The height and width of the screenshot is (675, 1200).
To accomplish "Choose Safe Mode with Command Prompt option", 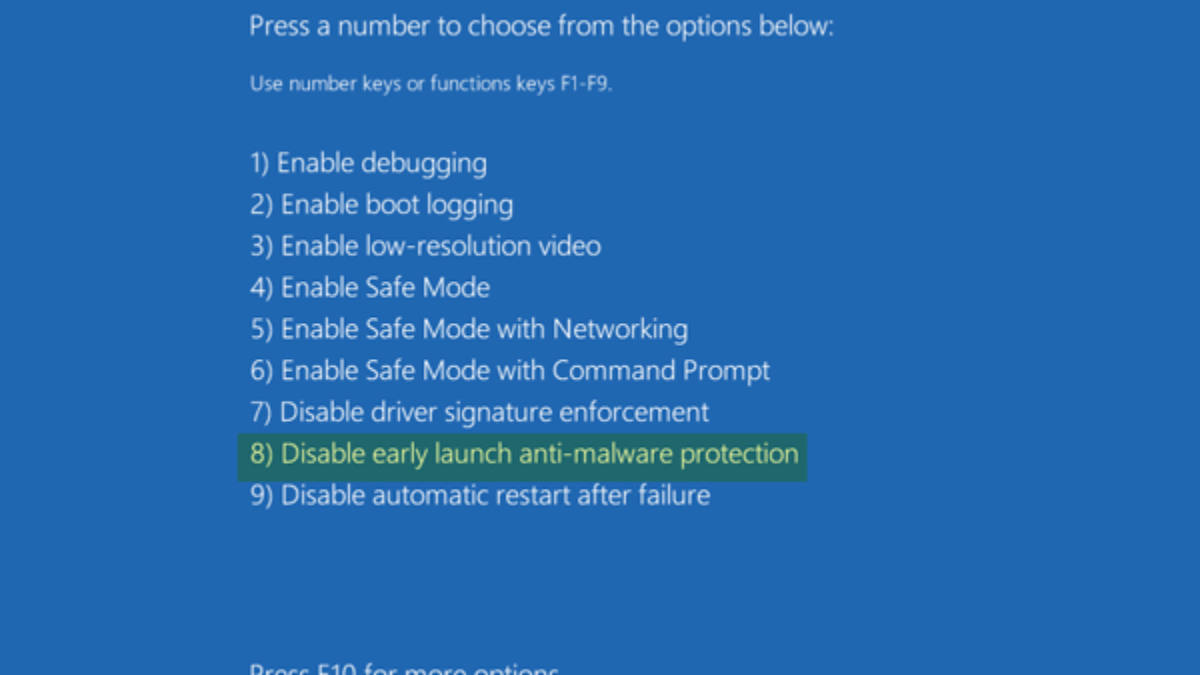I will (x=510, y=371).
